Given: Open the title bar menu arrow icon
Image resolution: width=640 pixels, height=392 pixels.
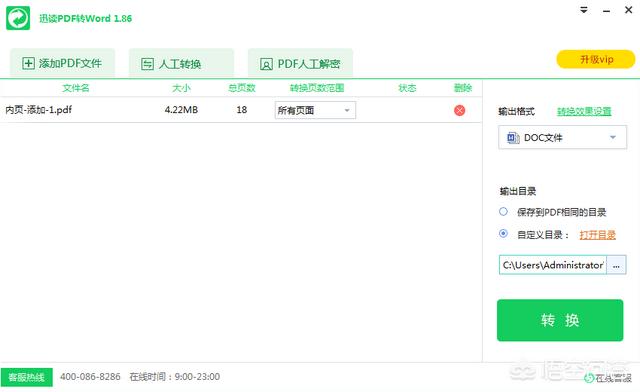Looking at the screenshot, I should pyautogui.click(x=584, y=10).
